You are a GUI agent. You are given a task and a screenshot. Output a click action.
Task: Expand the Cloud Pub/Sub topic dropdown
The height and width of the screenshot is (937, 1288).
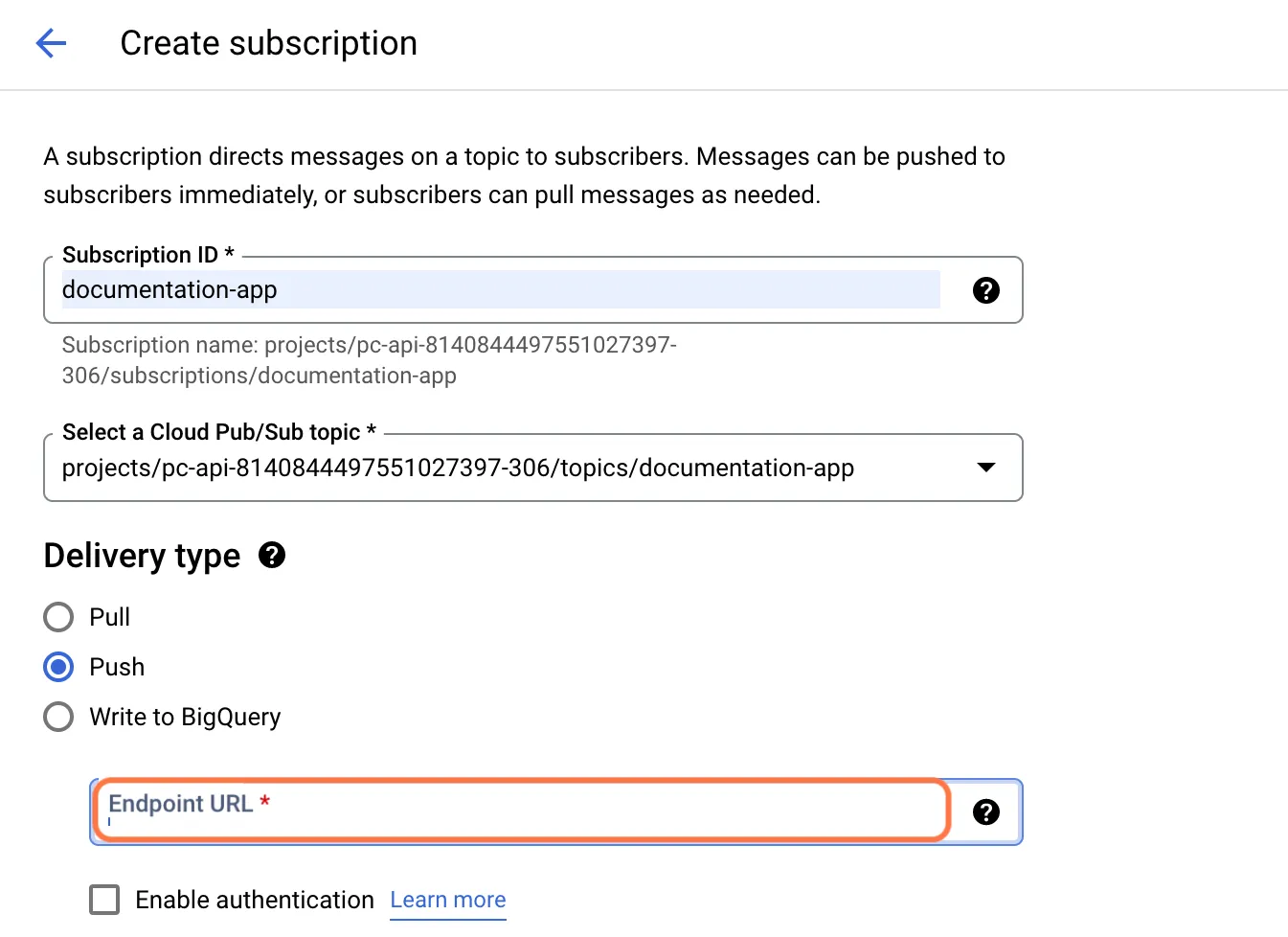click(x=533, y=468)
